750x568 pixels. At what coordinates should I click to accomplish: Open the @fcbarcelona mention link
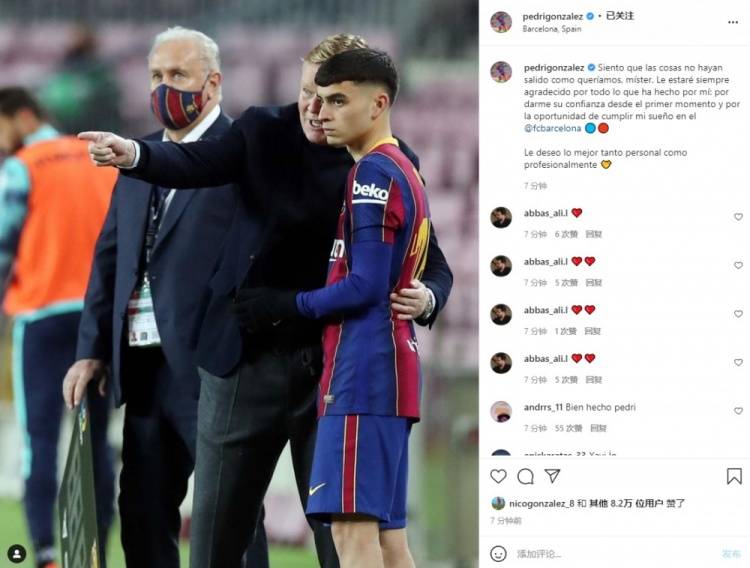[x=552, y=128]
